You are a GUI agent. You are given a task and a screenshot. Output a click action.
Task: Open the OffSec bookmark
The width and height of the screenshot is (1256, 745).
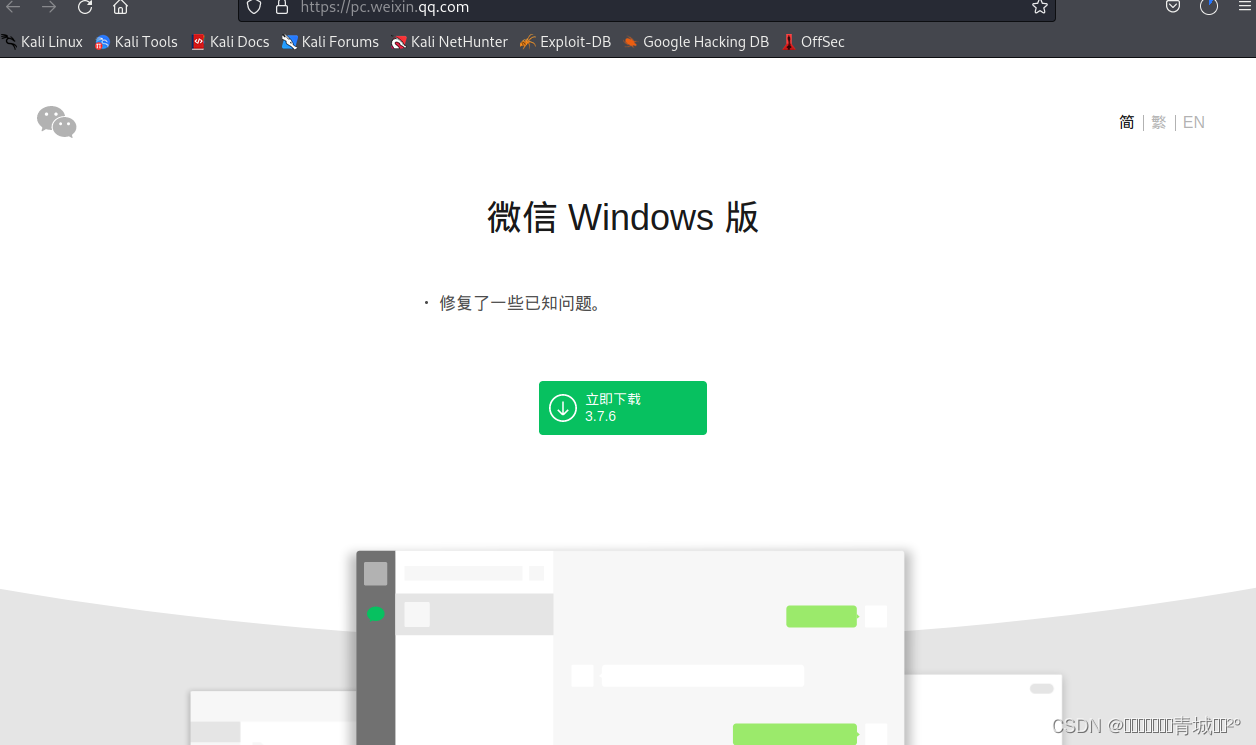point(813,42)
